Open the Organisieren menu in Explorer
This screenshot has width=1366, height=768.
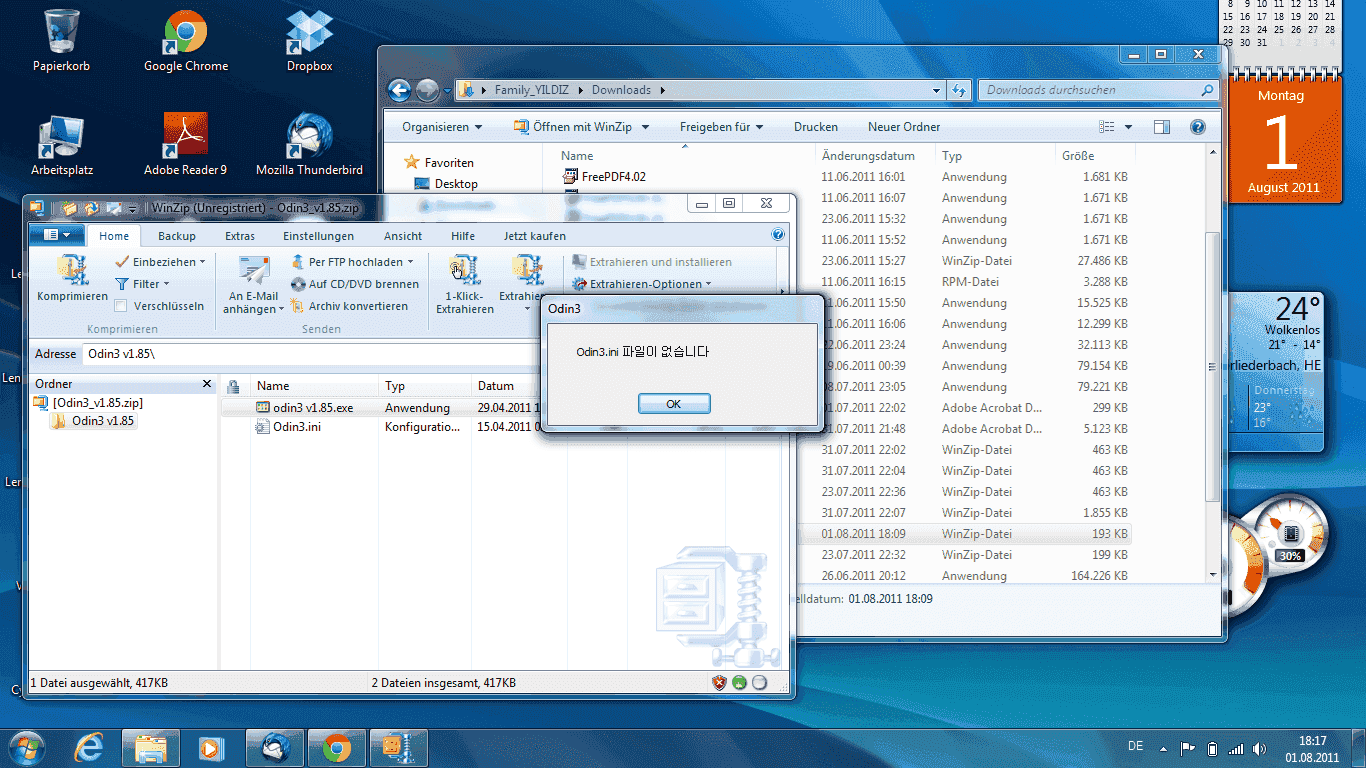pos(441,127)
